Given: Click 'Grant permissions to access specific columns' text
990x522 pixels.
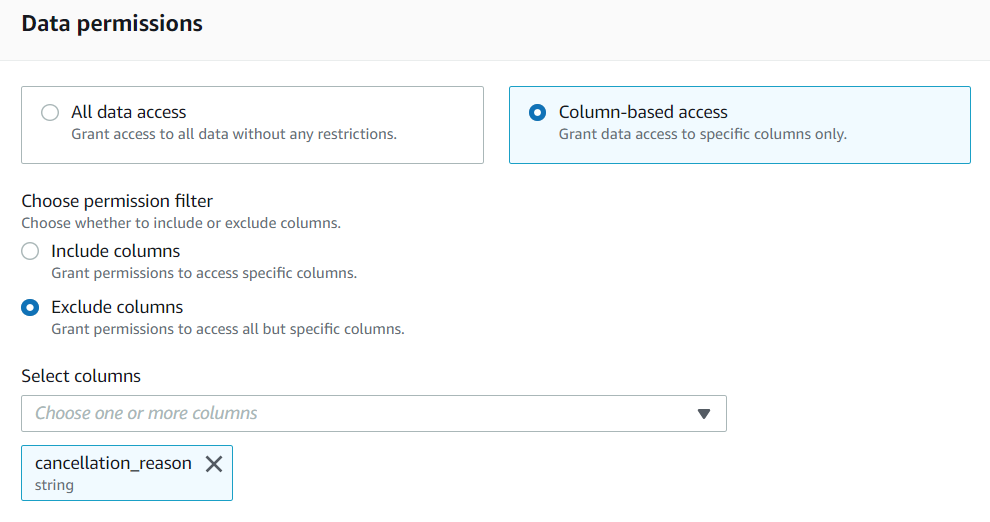Looking at the screenshot, I should pos(204,272).
